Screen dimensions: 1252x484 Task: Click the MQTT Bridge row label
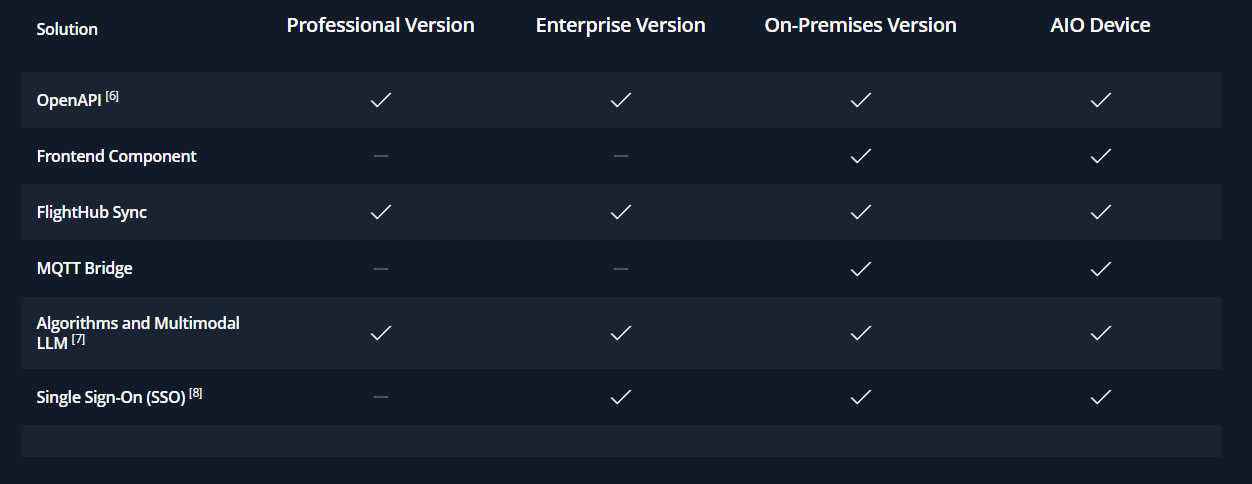click(x=84, y=268)
